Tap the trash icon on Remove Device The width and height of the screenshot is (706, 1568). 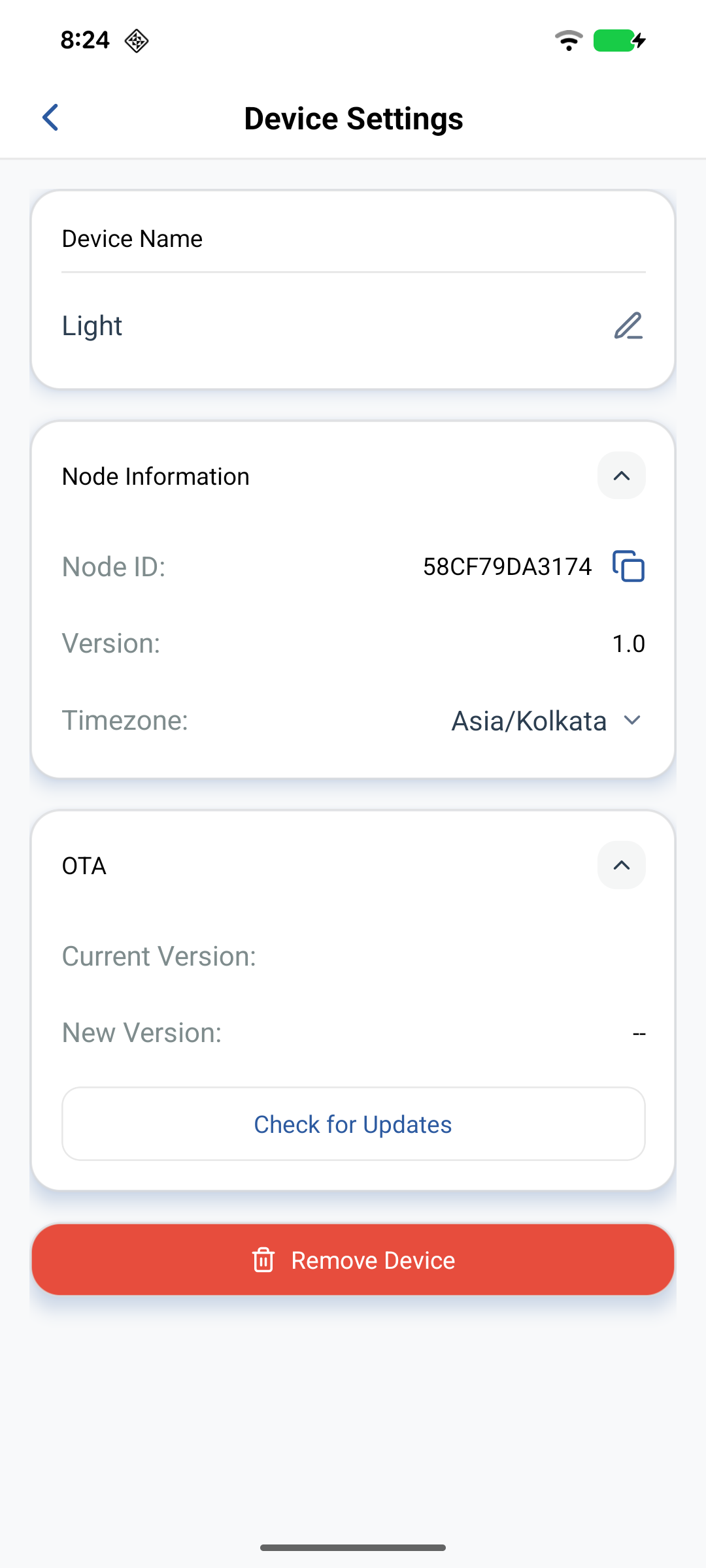pyautogui.click(x=263, y=1260)
